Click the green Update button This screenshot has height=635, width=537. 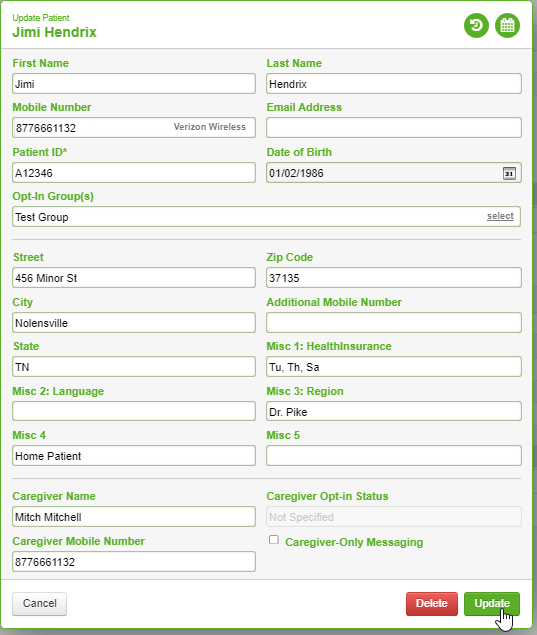coord(492,603)
